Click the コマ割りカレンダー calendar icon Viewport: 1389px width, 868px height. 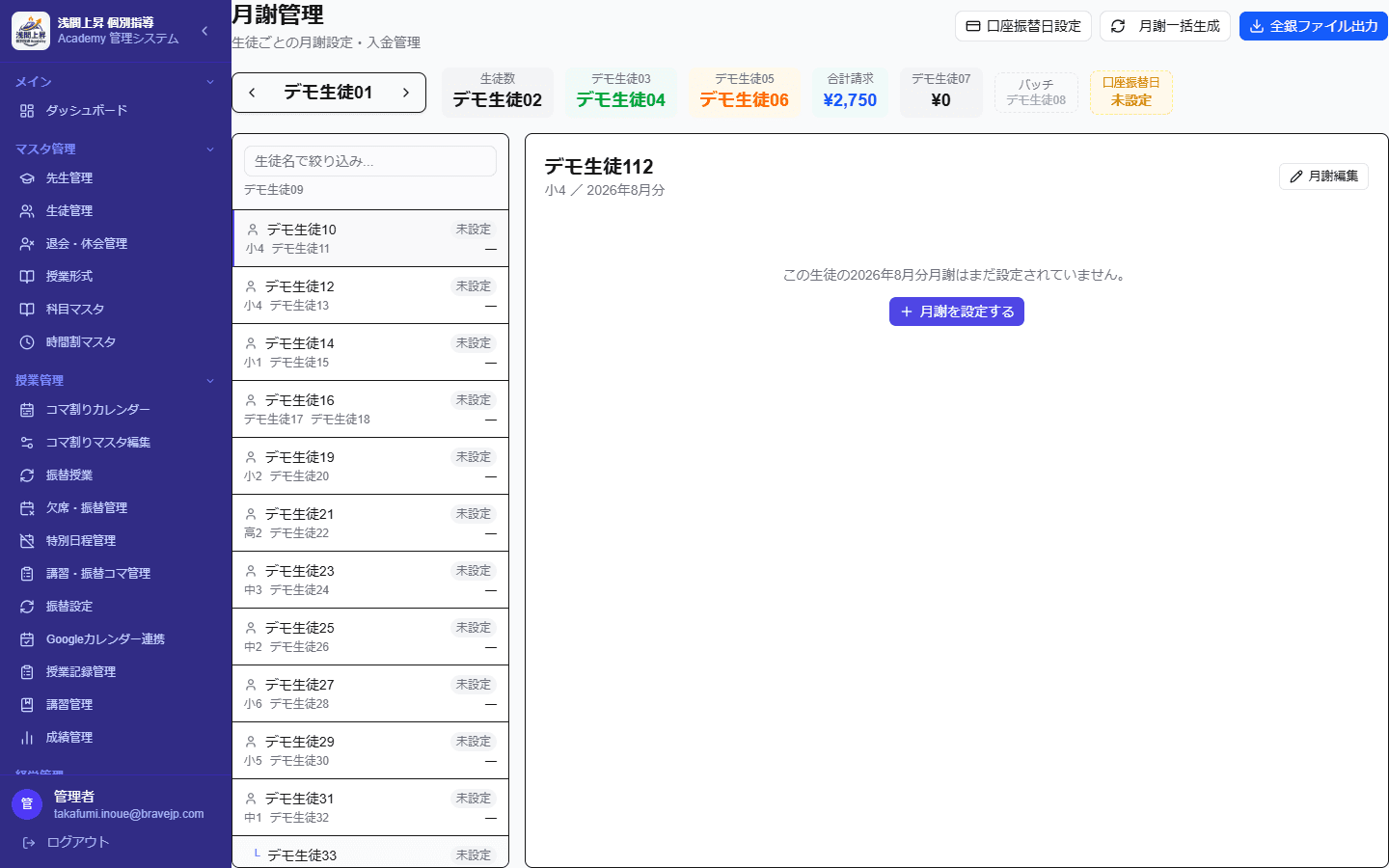coord(27,410)
